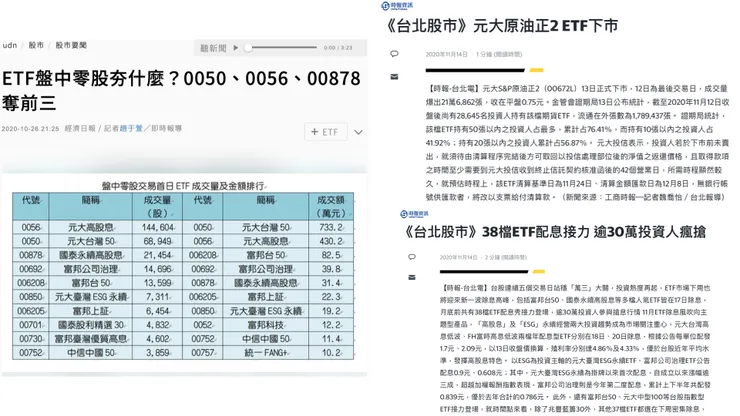
Task: Click amount cell 10.2
Action: (x=331, y=353)
